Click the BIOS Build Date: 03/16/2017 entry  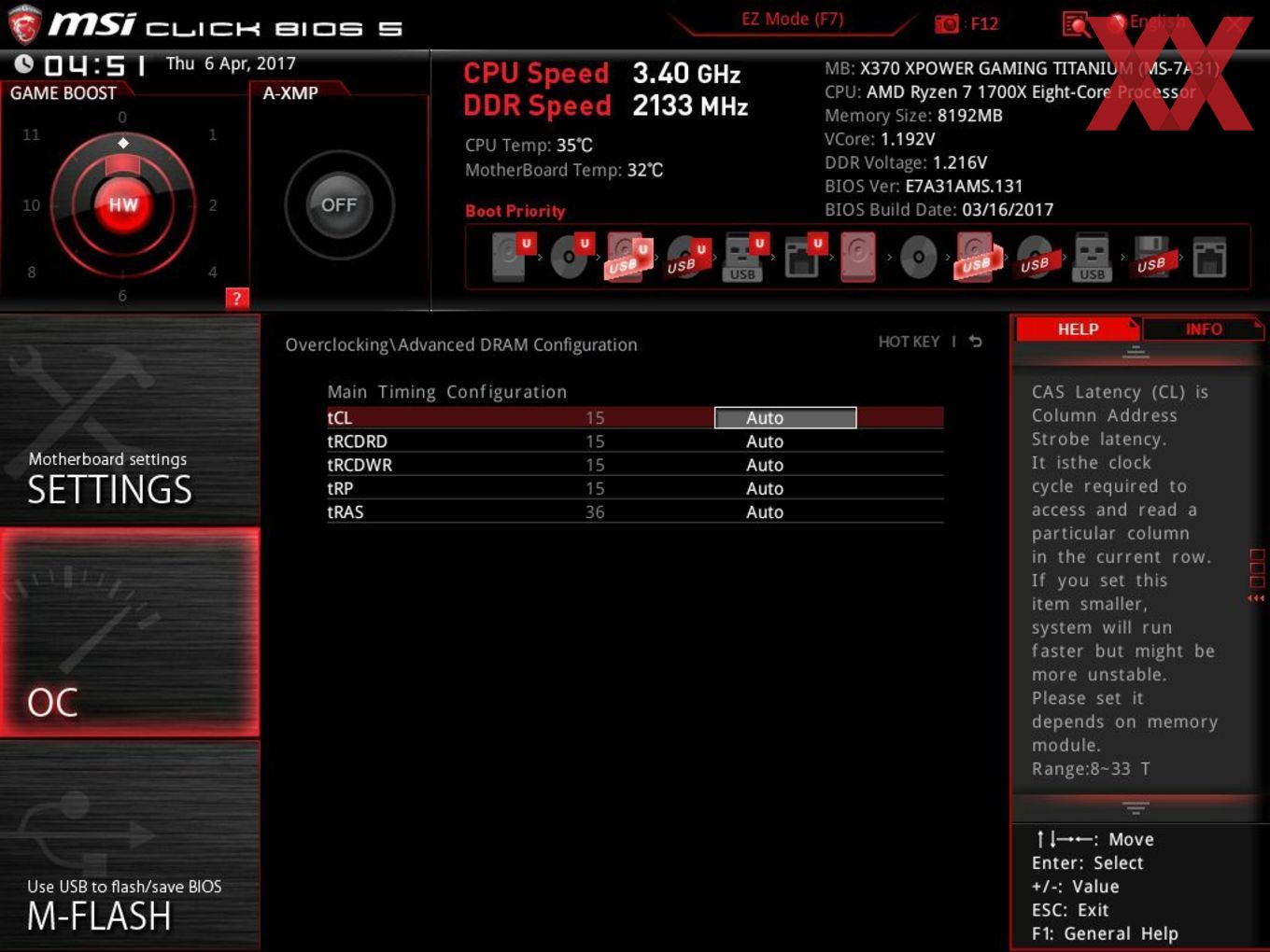[x=938, y=210]
